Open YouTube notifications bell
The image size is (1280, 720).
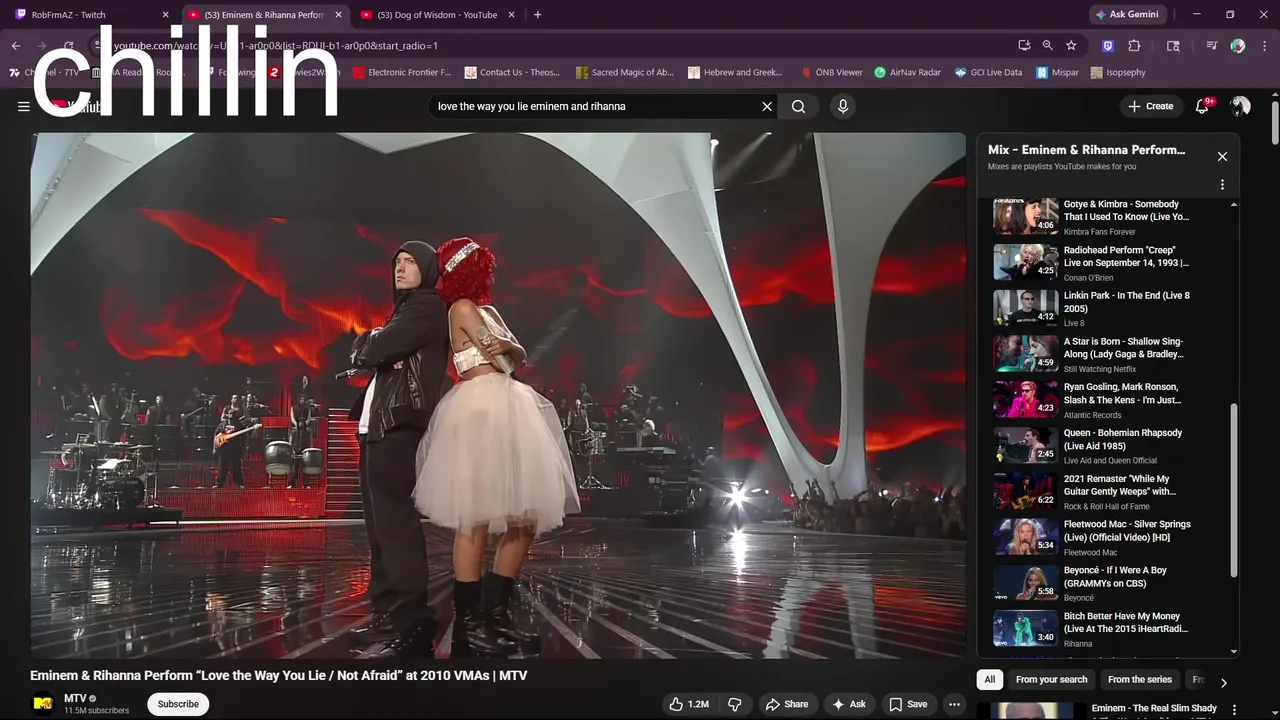(1202, 106)
